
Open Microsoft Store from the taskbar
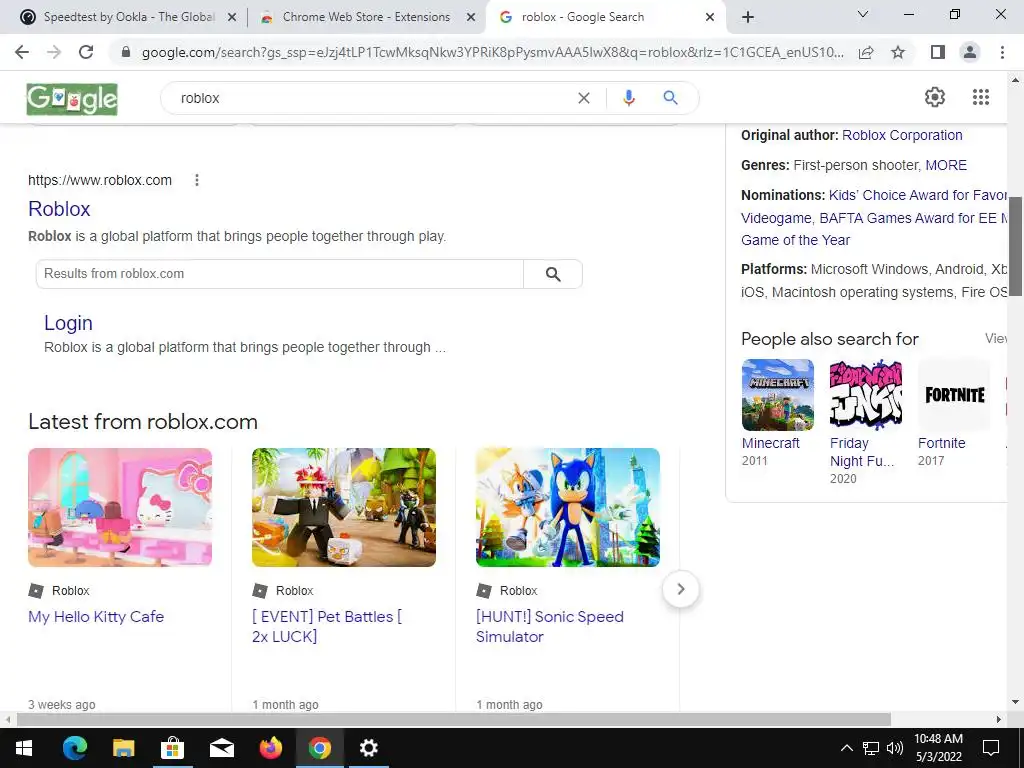172,748
